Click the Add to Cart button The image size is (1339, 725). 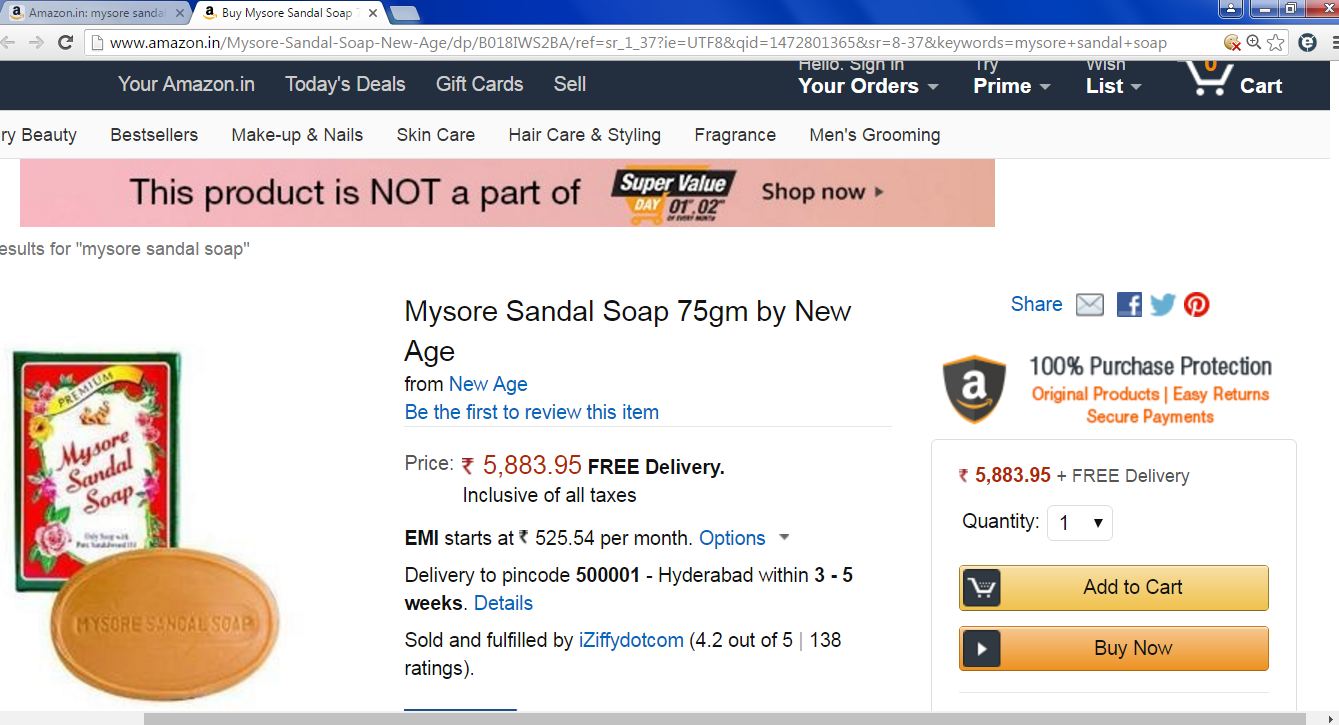1113,588
